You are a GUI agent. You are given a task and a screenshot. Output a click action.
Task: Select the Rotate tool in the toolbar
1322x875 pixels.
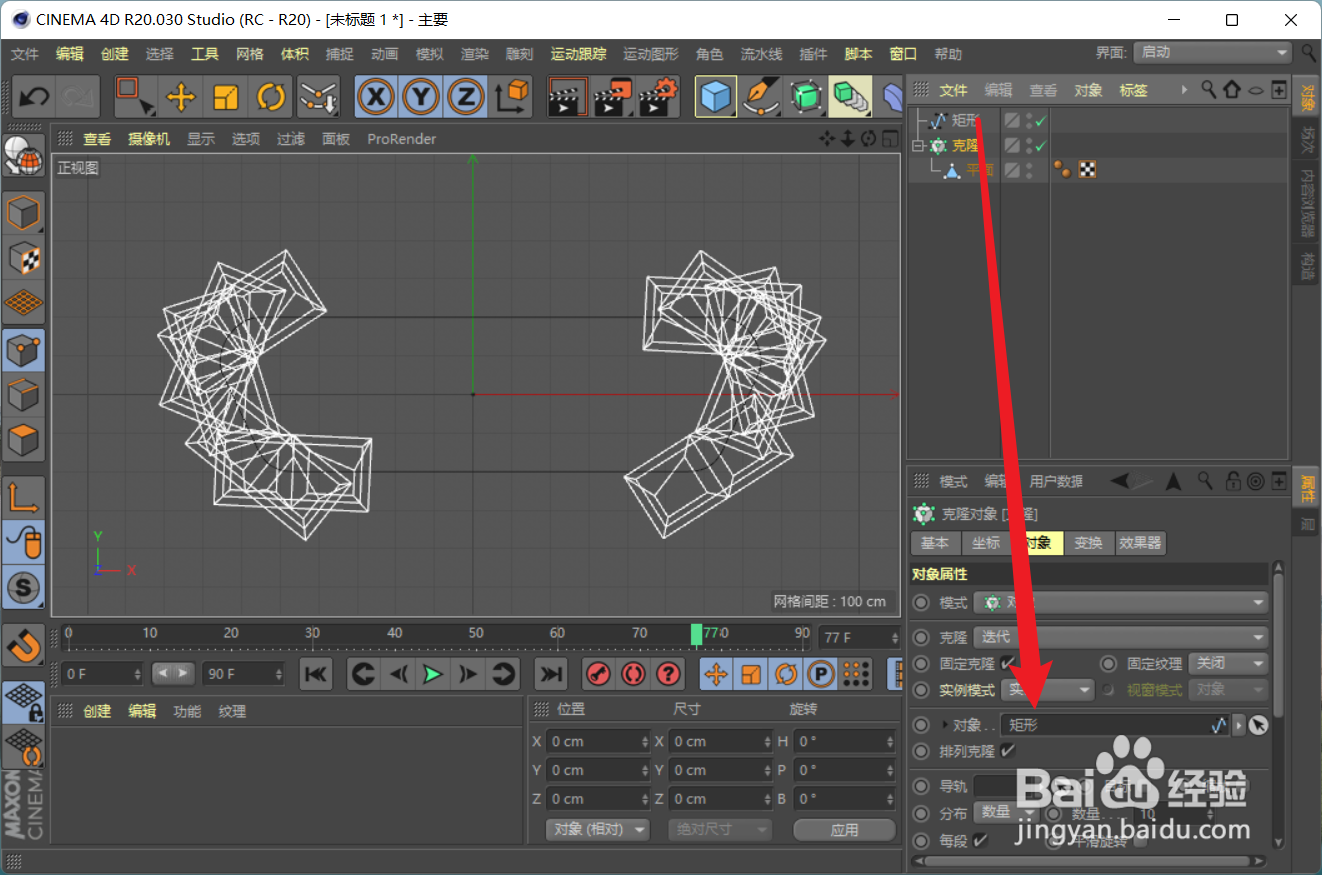coord(269,96)
